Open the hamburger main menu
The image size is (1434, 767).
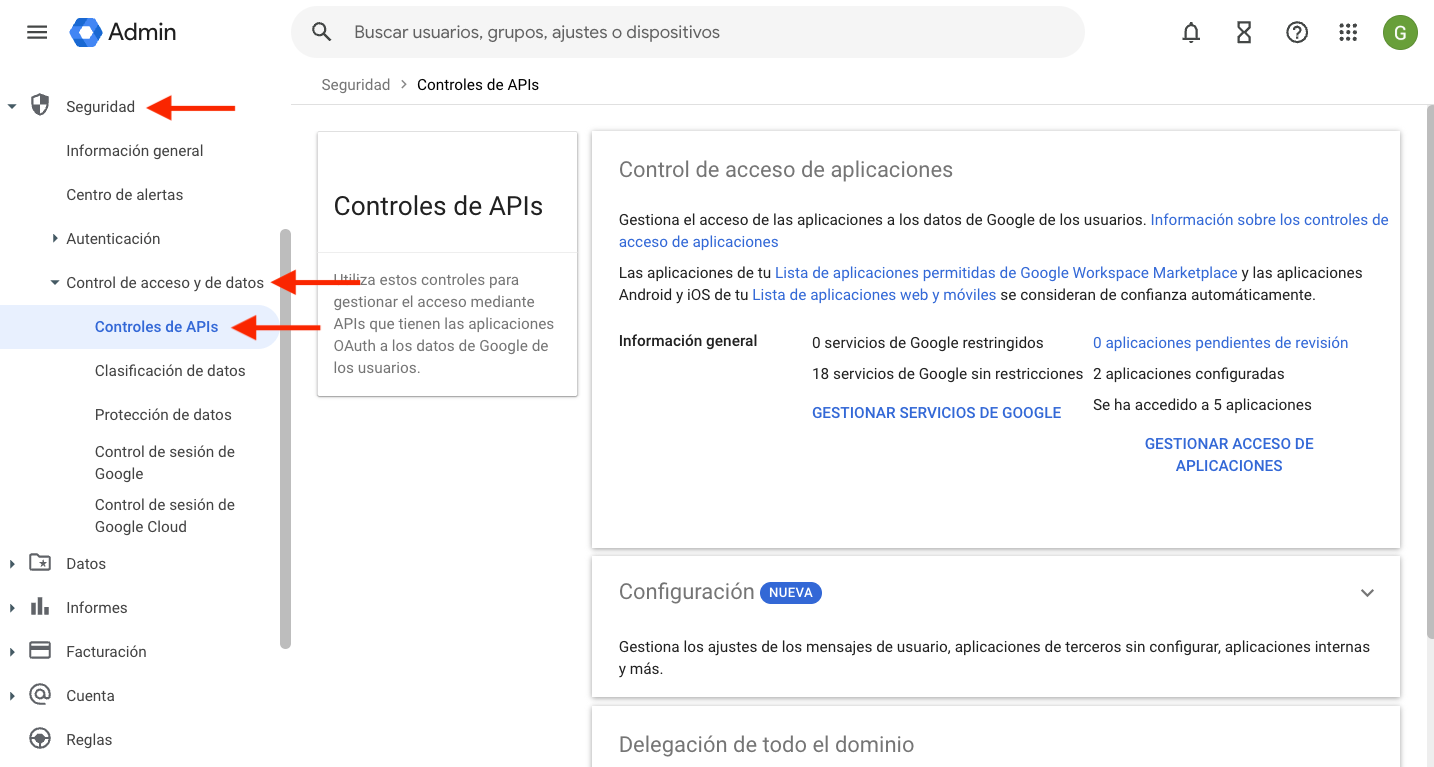point(37,32)
